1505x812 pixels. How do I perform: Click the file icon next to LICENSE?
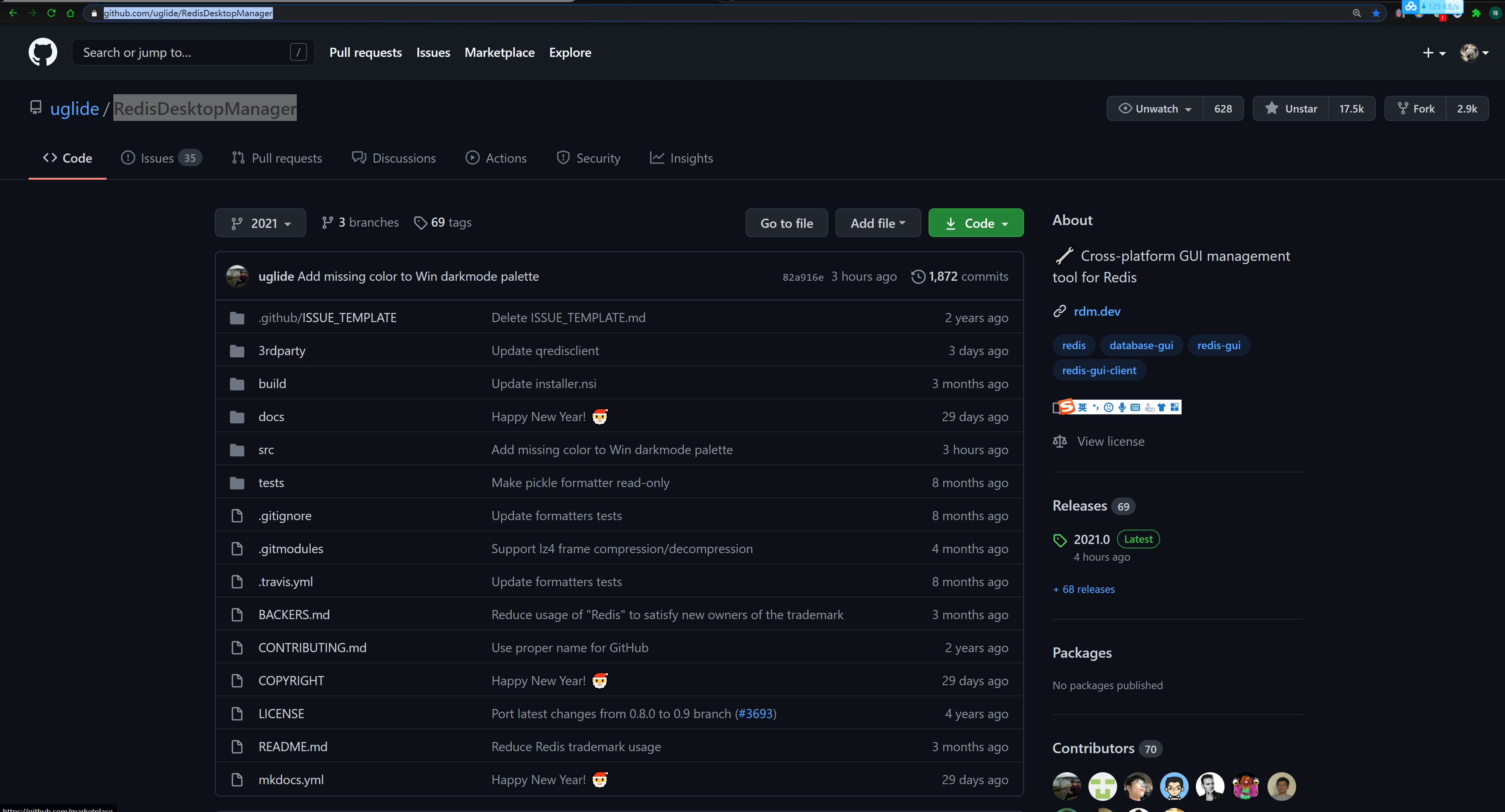point(237,714)
